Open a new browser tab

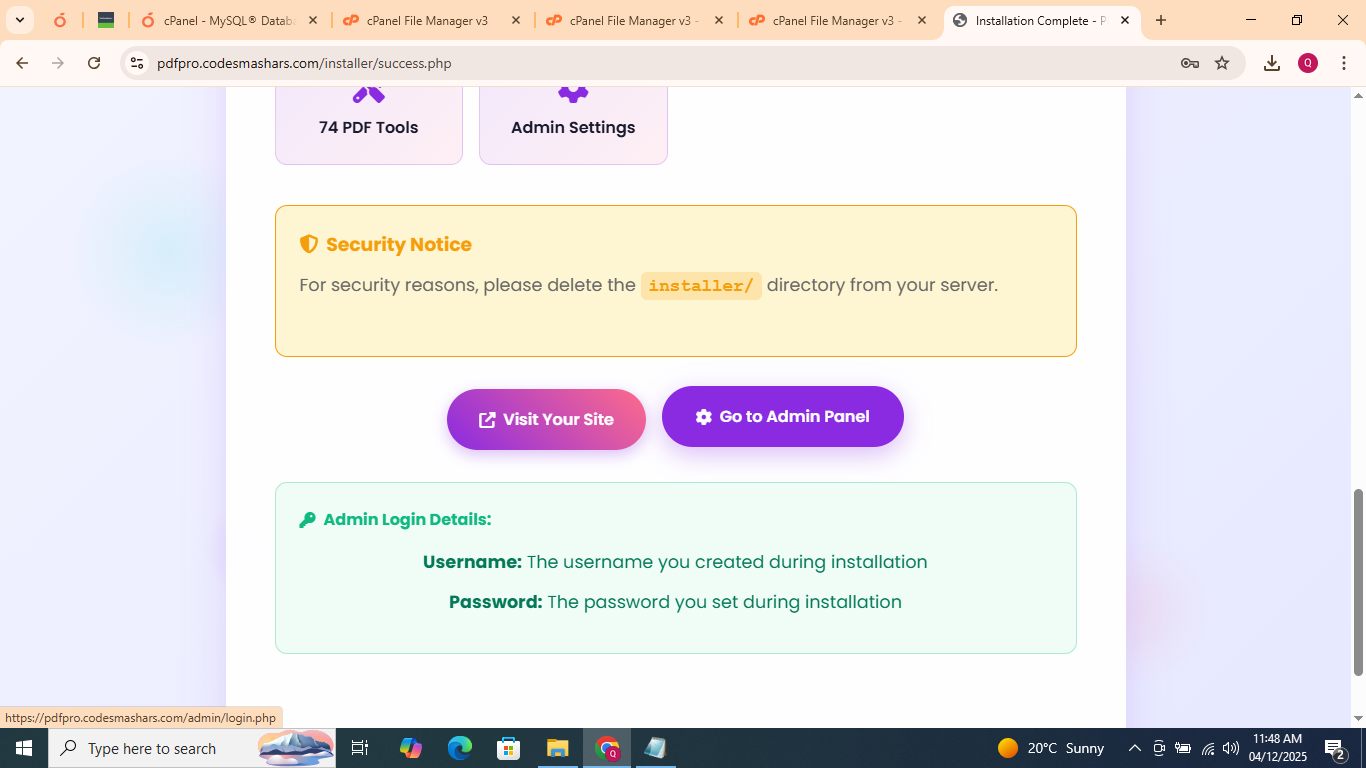pos(1161,20)
